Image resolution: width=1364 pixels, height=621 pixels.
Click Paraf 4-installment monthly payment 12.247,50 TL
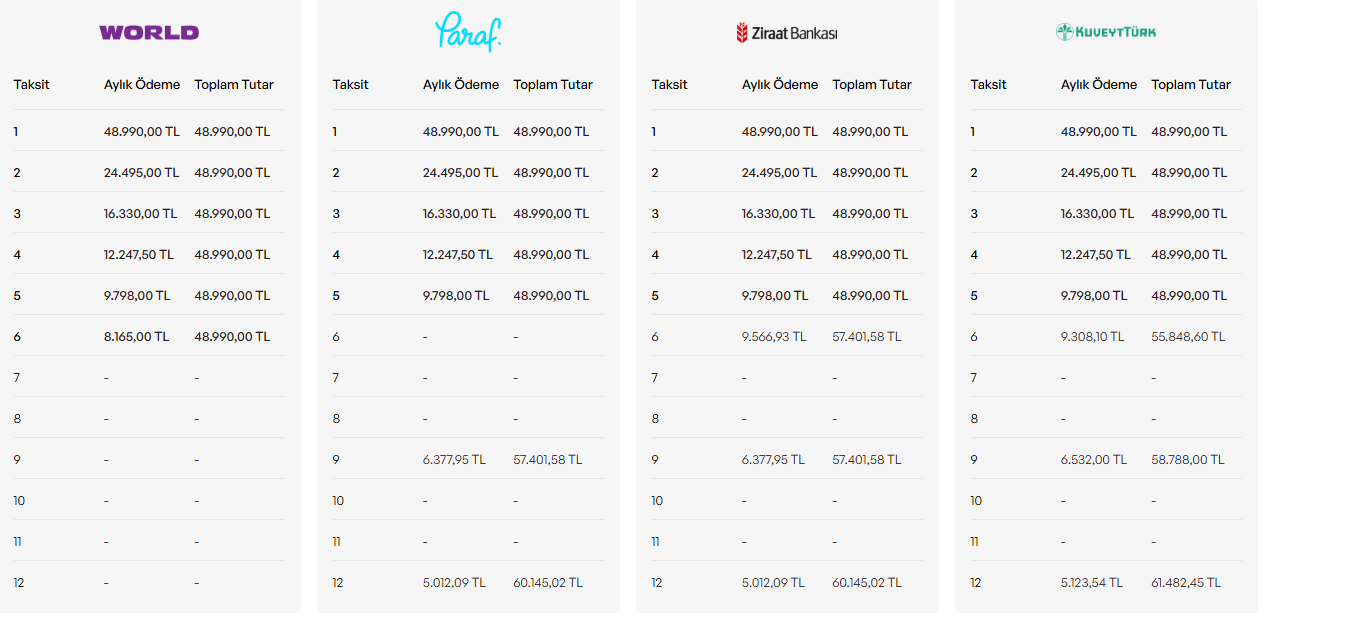(458, 255)
